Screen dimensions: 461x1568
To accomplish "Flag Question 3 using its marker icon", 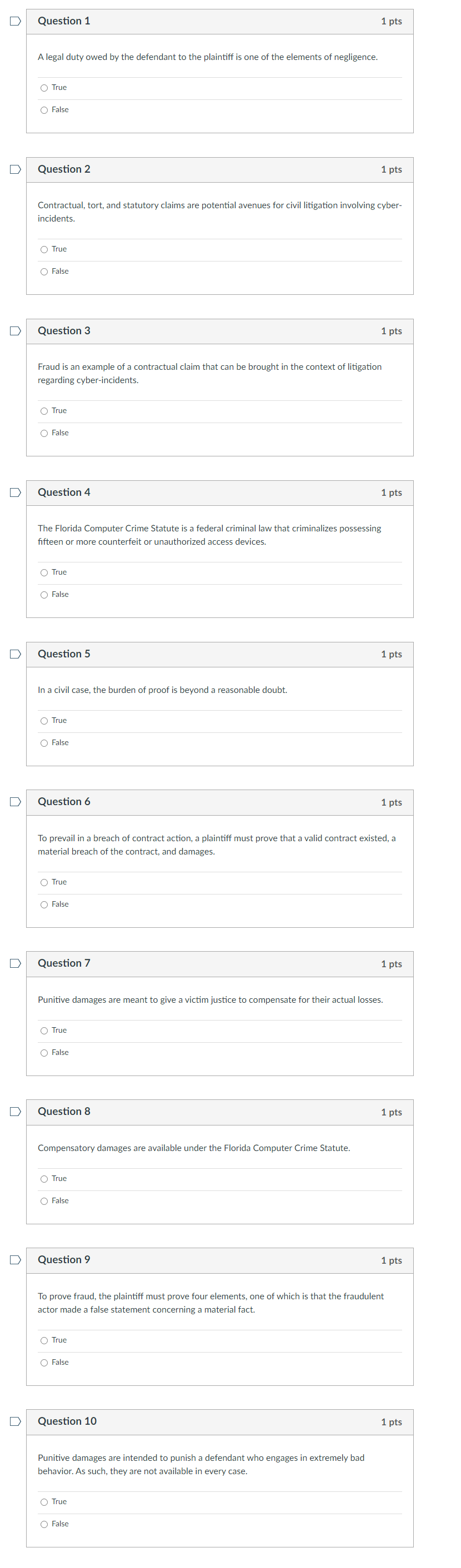I will (x=14, y=330).
